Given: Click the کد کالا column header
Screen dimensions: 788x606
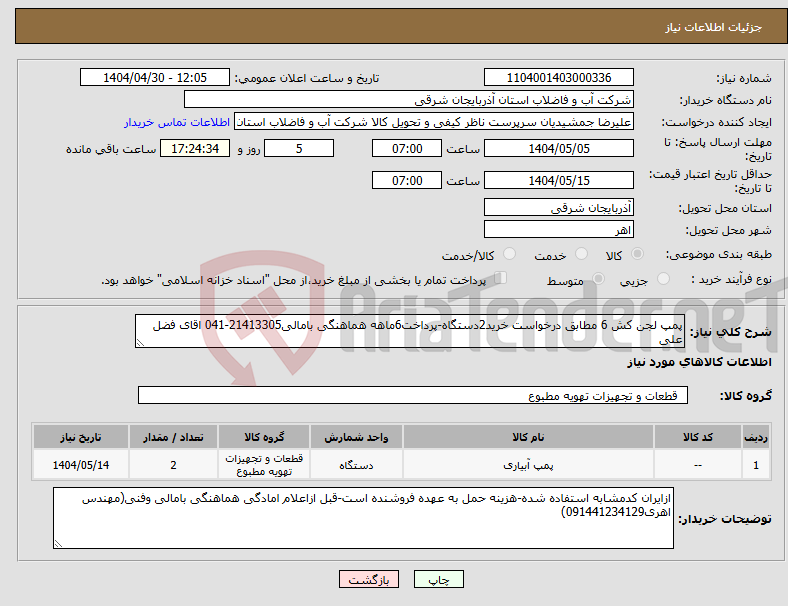Looking at the screenshot, I should point(698,437).
